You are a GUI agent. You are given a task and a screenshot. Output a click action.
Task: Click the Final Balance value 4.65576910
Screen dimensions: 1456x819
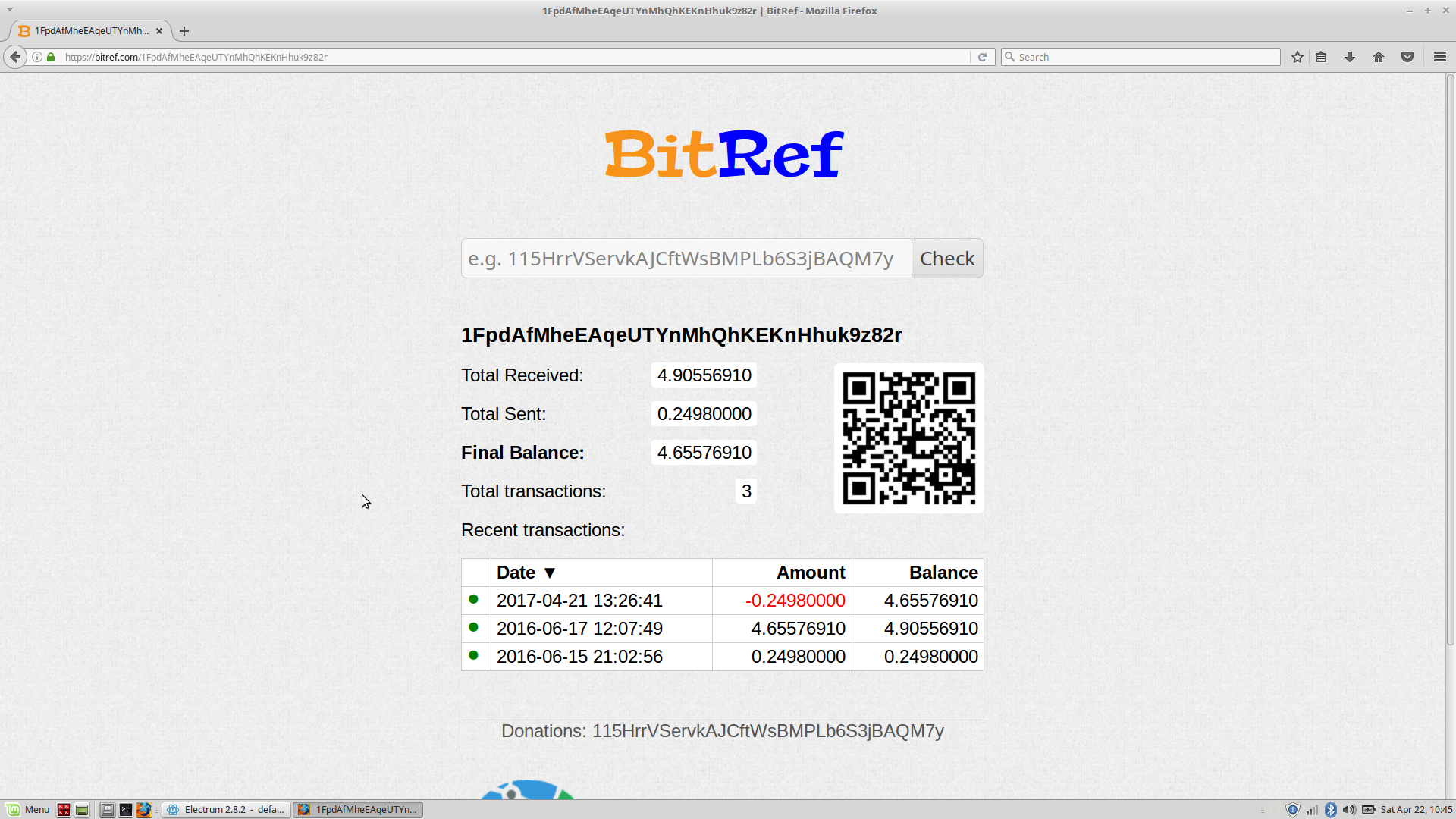704,453
